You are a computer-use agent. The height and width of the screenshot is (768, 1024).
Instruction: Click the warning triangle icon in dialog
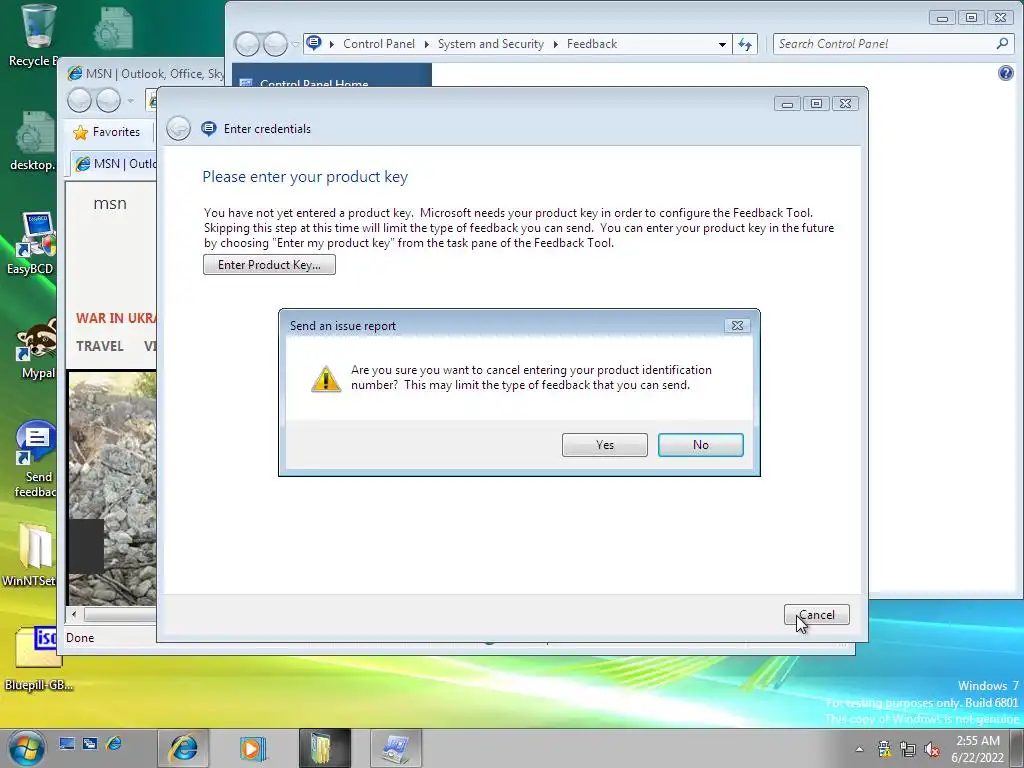(325, 379)
